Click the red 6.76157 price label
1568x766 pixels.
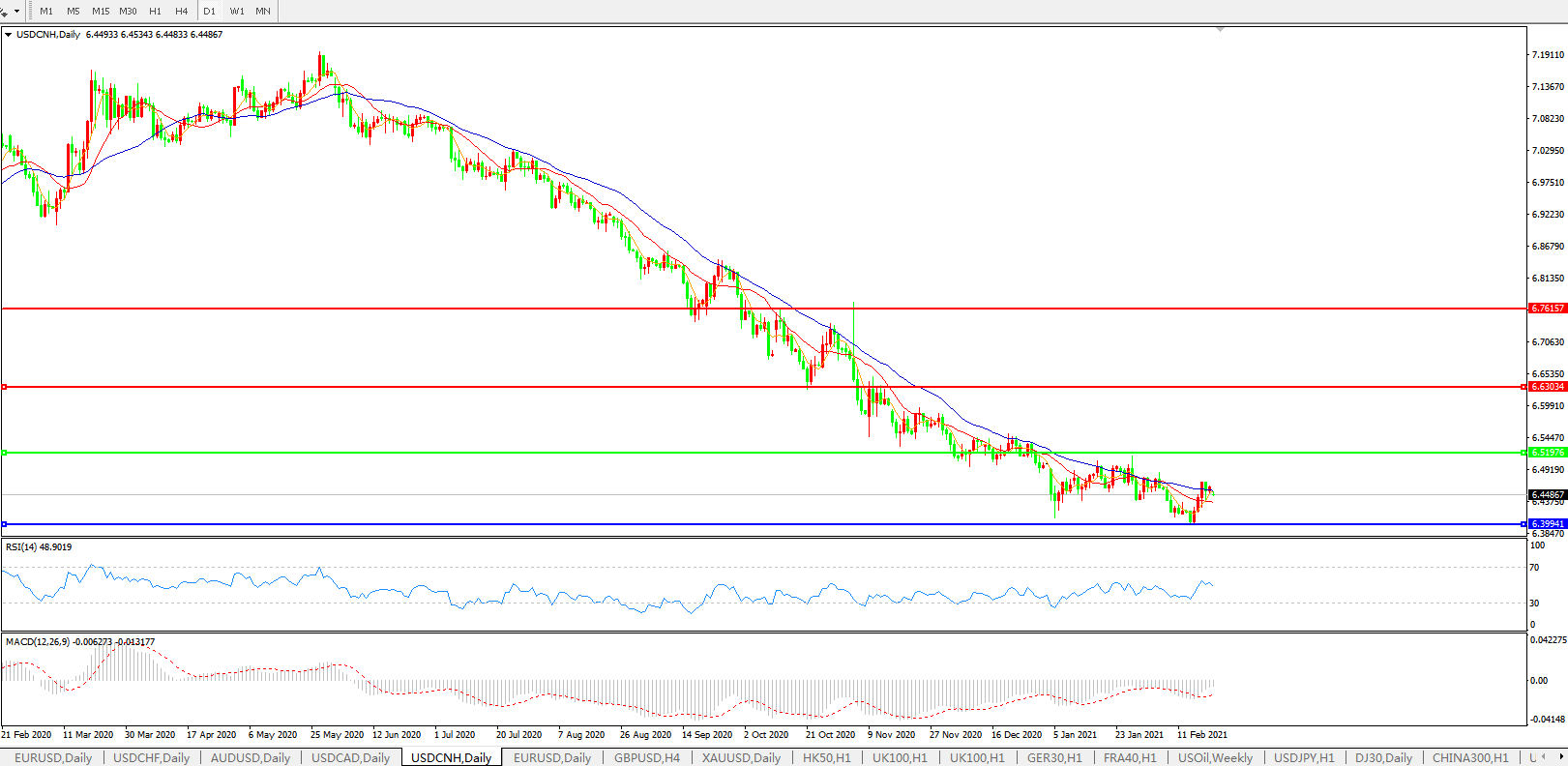(1547, 309)
